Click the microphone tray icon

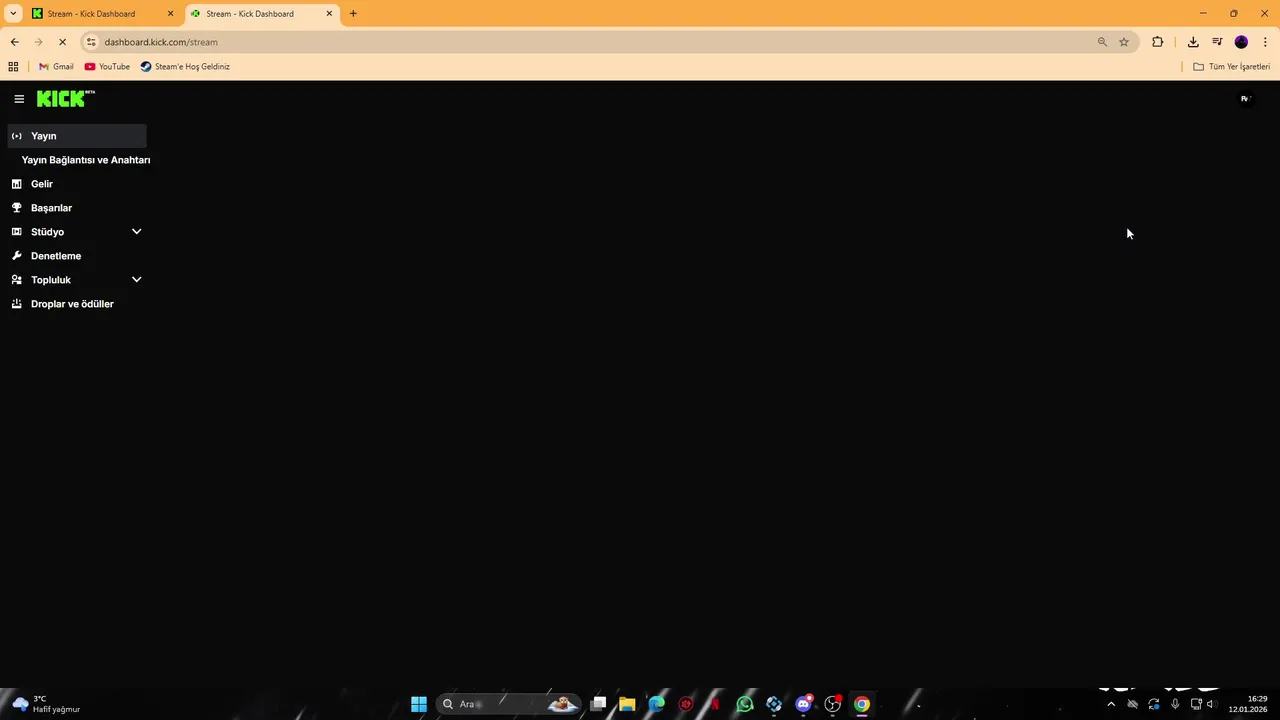[x=1175, y=704]
